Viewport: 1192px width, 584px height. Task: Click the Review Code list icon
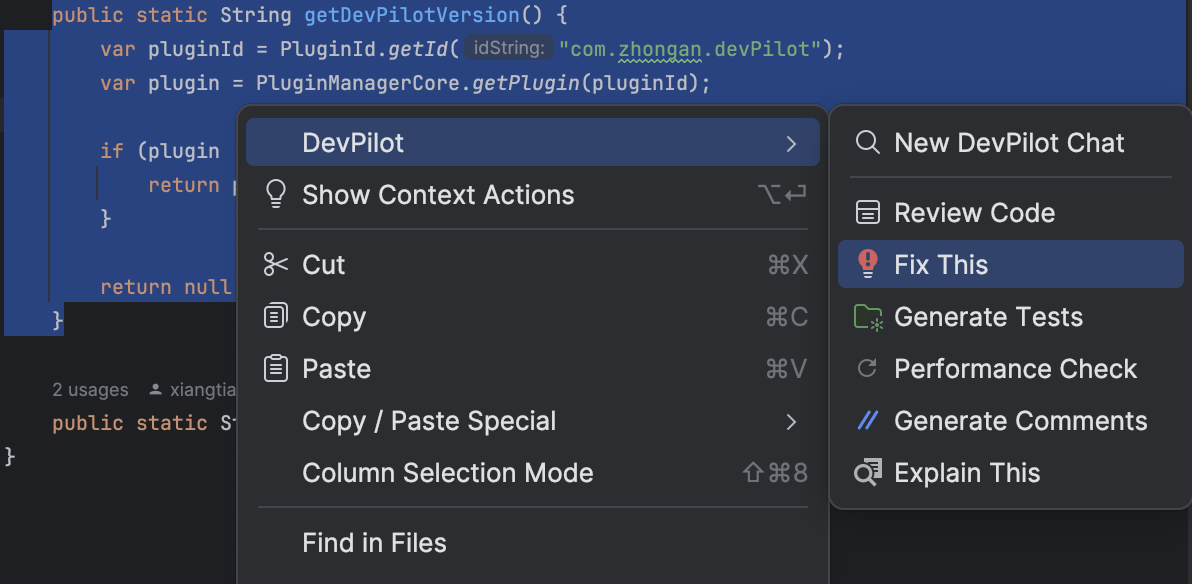(x=868, y=213)
